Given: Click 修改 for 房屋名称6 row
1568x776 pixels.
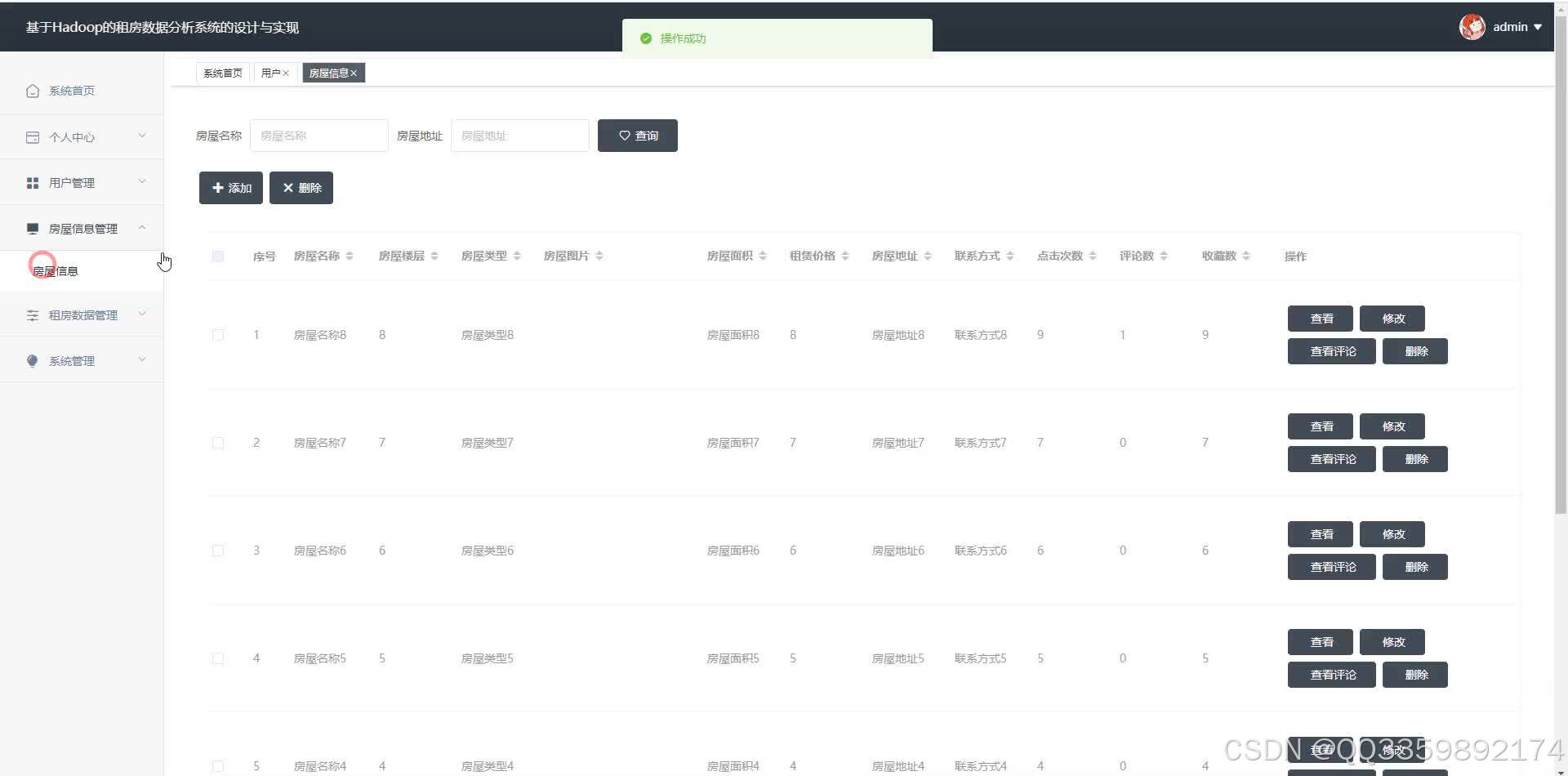Looking at the screenshot, I should point(1392,534).
